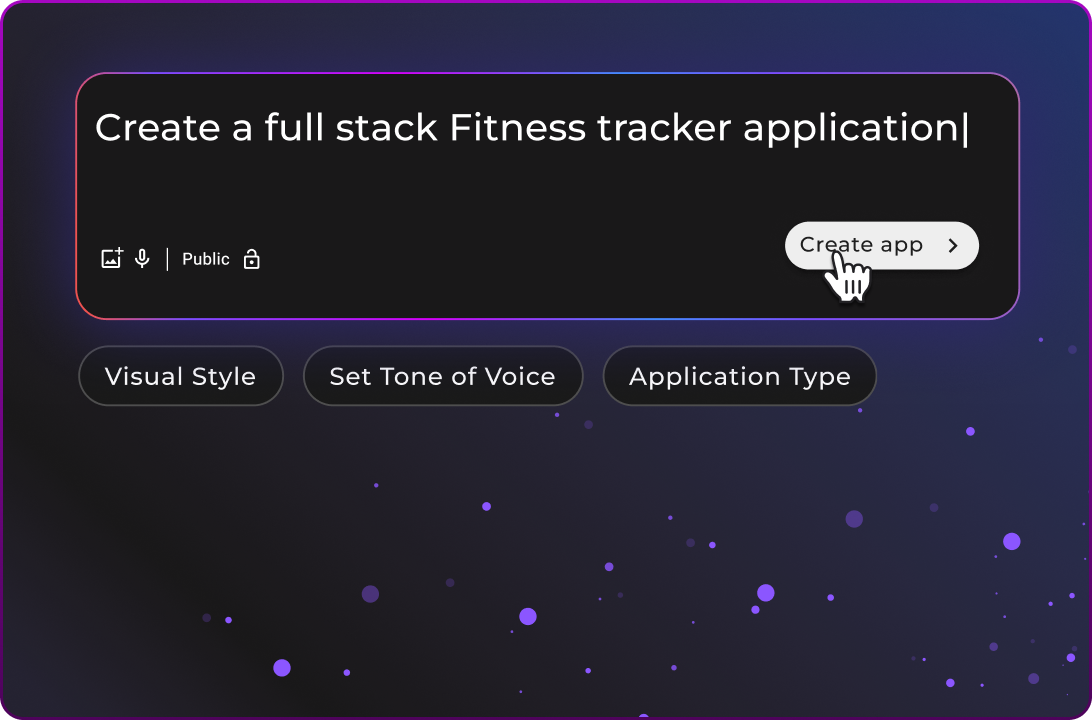Viewport: 1092px width, 720px height.
Task: Click the word "Fitness" in the prompt
Action: pyautogui.click(x=517, y=128)
